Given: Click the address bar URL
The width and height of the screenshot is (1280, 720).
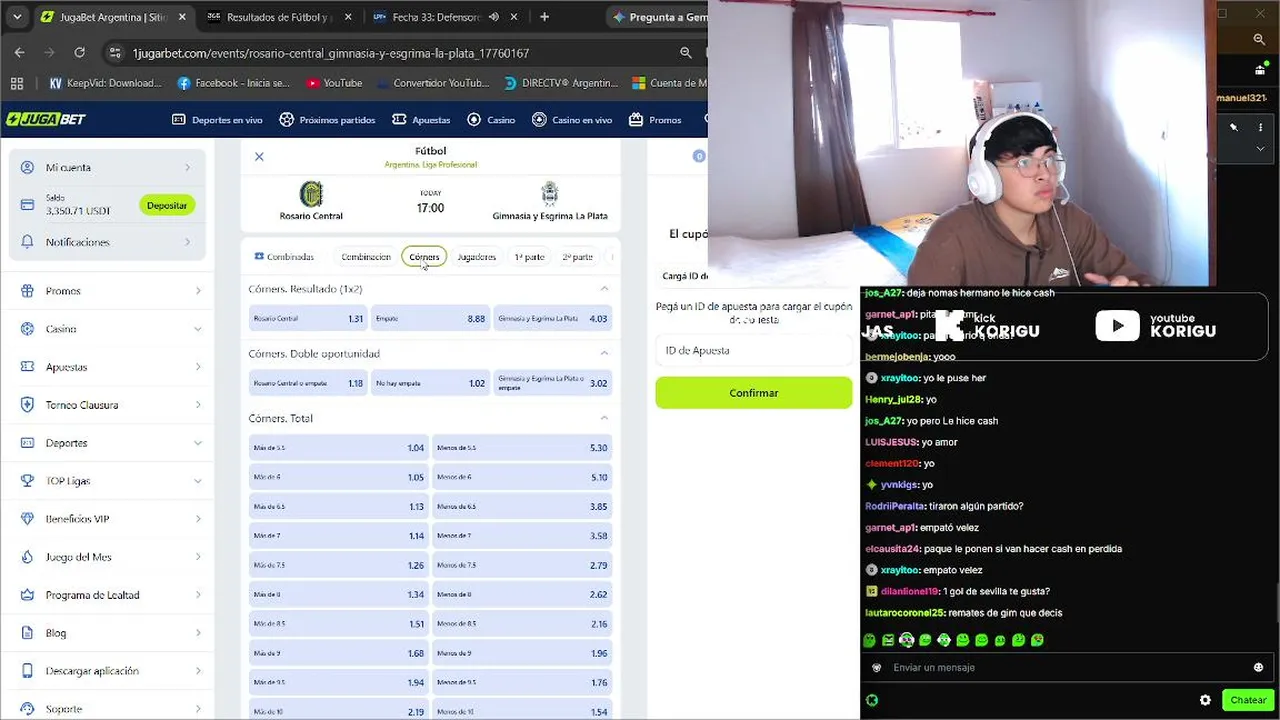Looking at the screenshot, I should (331, 53).
